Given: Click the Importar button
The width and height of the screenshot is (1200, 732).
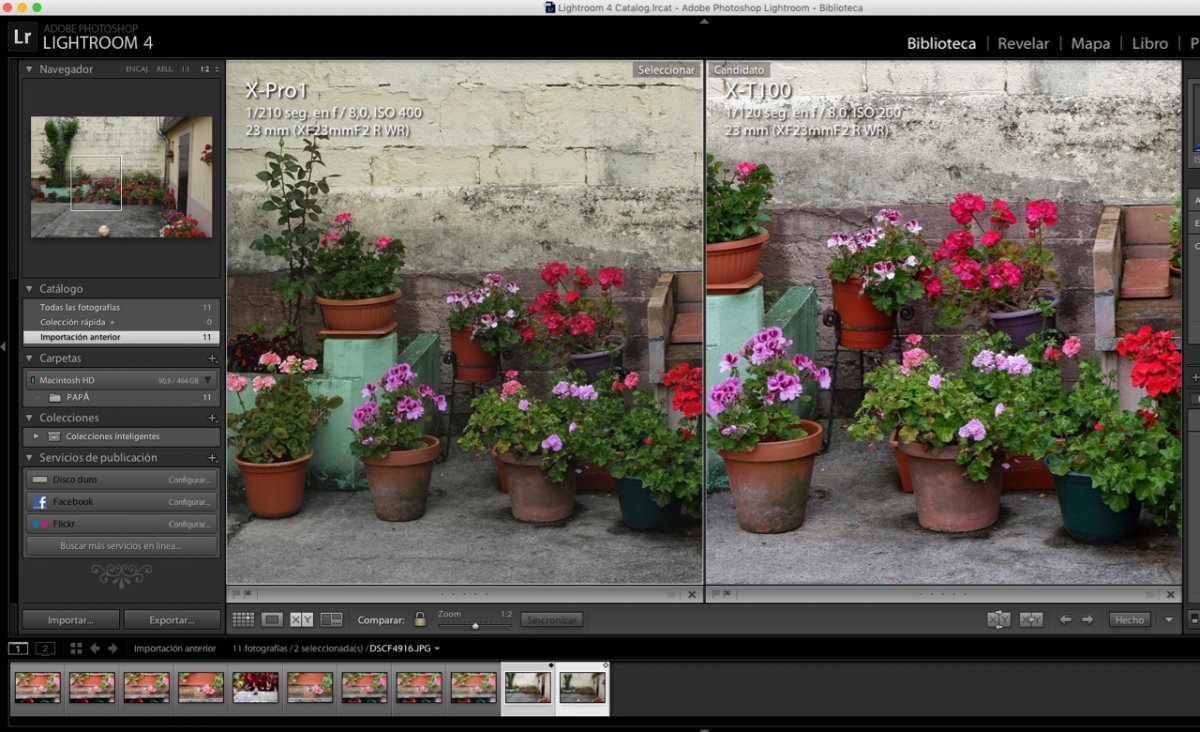Looking at the screenshot, I should [x=70, y=620].
